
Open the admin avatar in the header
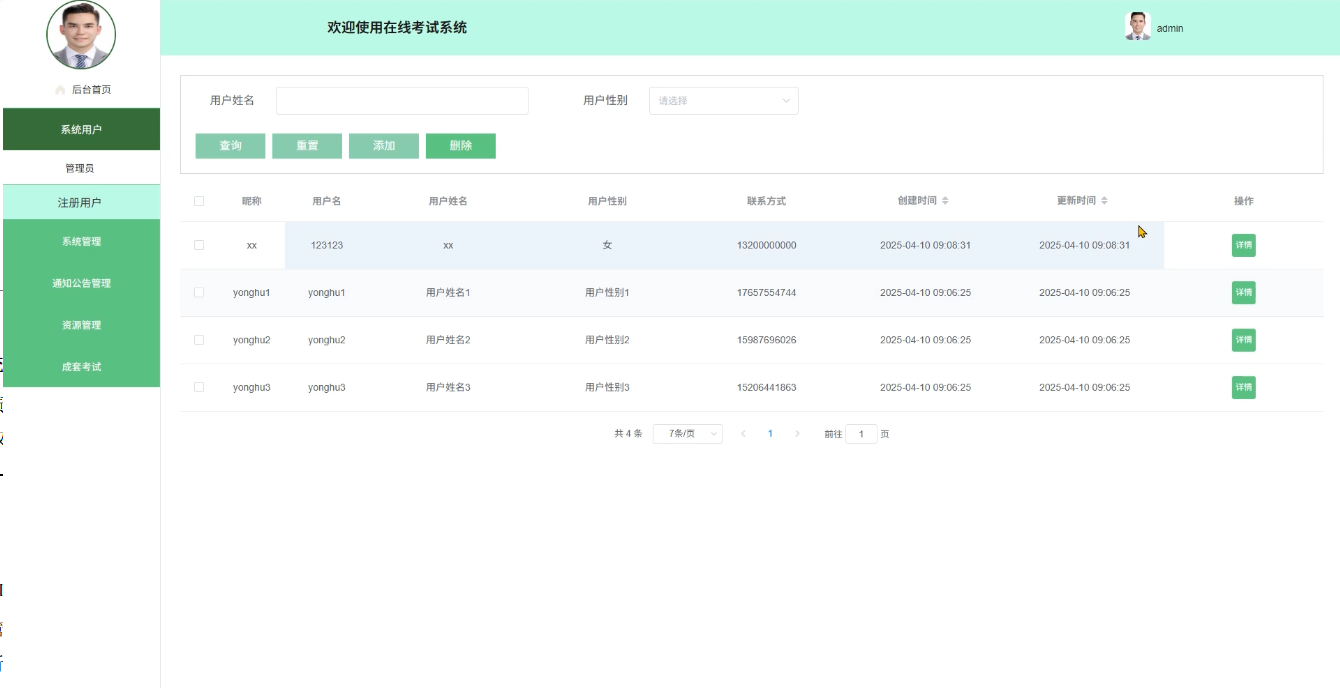click(1138, 27)
